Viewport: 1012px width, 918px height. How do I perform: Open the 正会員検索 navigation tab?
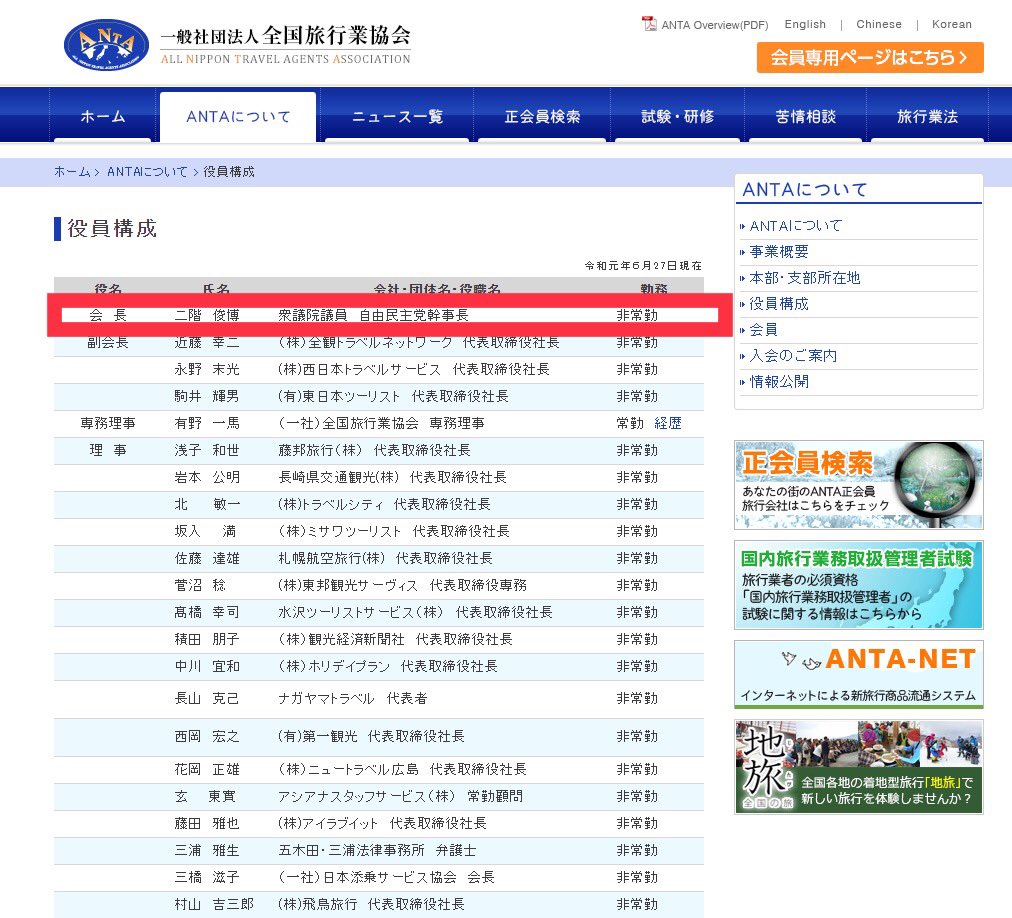[x=542, y=116]
